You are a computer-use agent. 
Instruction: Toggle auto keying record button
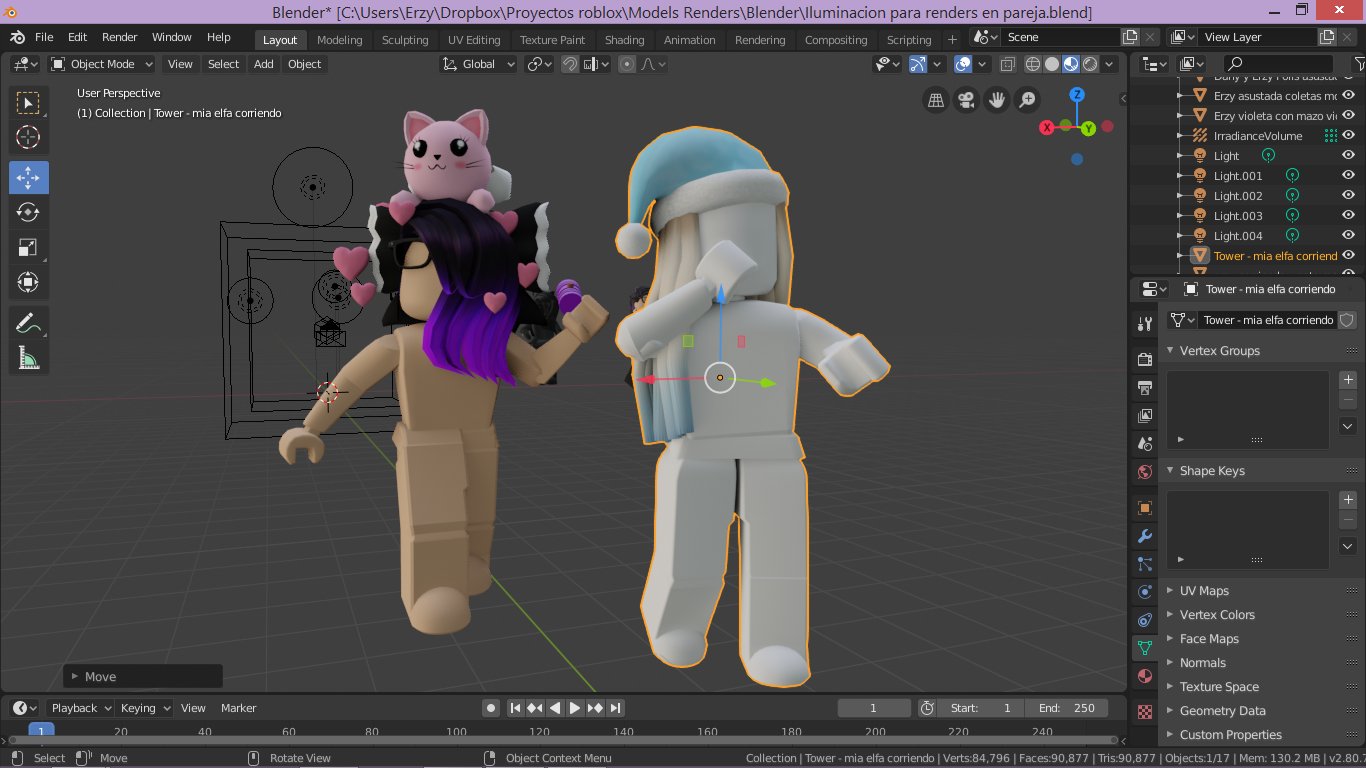tap(491, 708)
